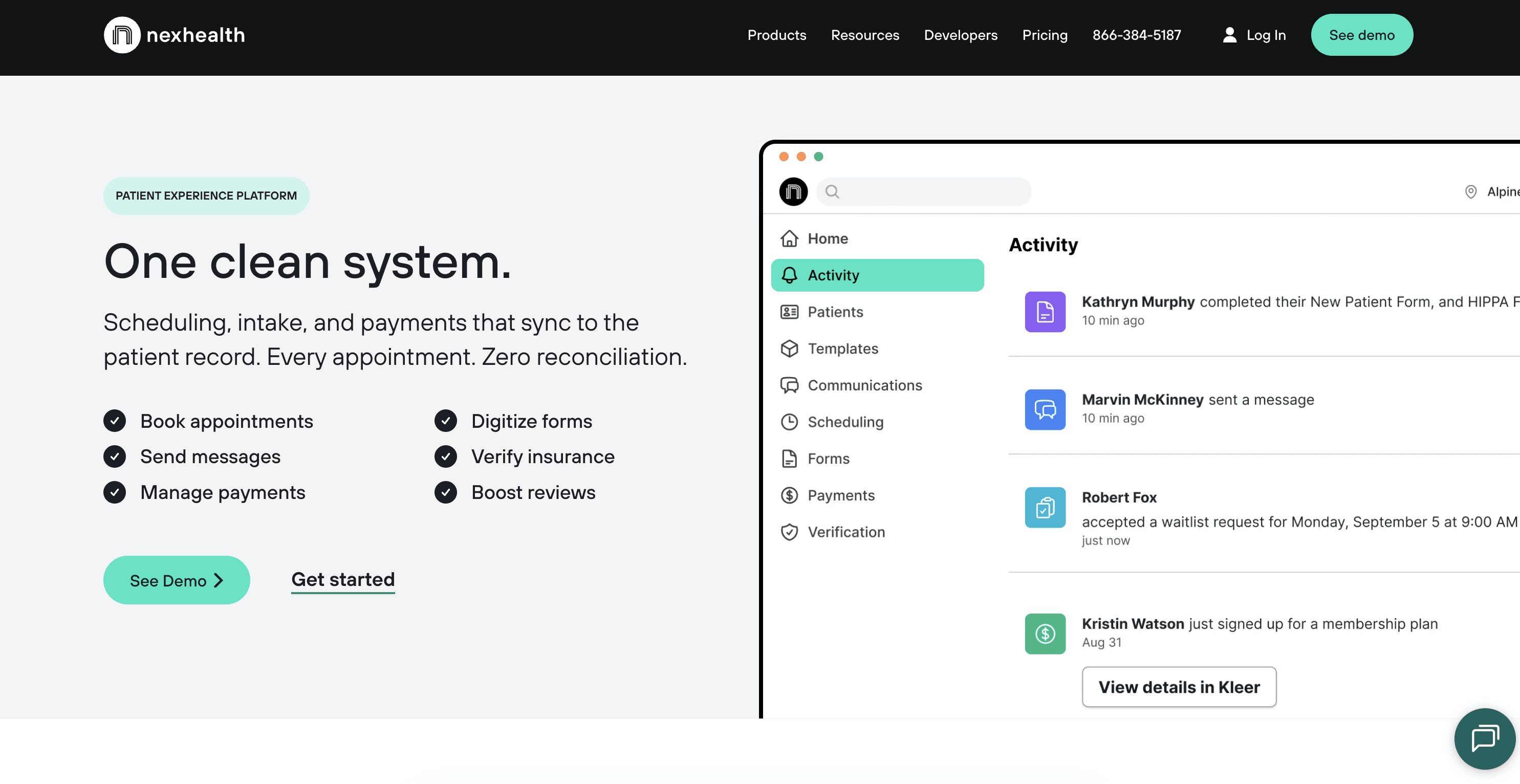Select Templates label in the sidebar
This screenshot has width=1520, height=784.
(842, 349)
